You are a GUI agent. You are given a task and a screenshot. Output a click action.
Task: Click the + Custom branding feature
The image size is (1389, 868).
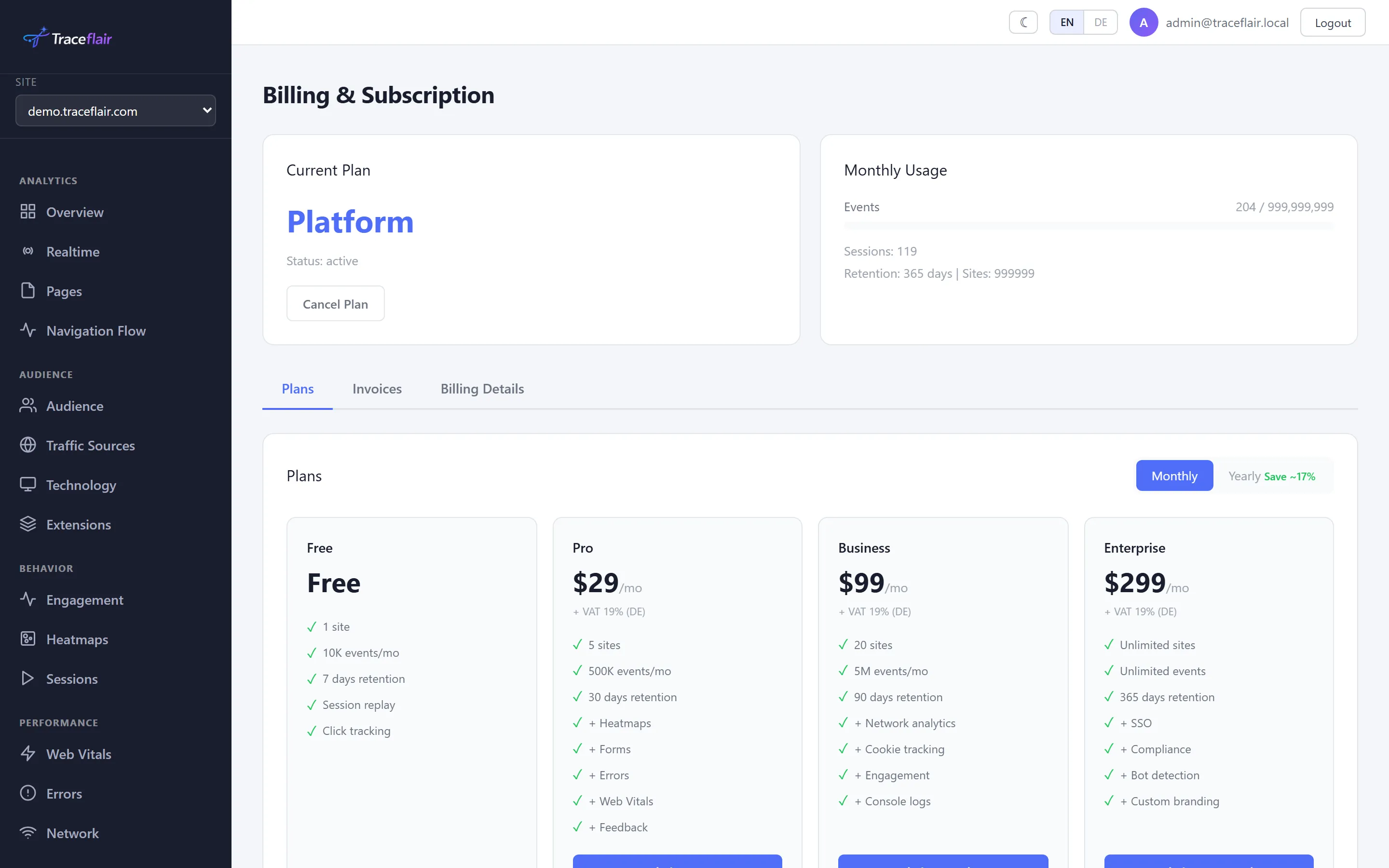[x=1169, y=801]
